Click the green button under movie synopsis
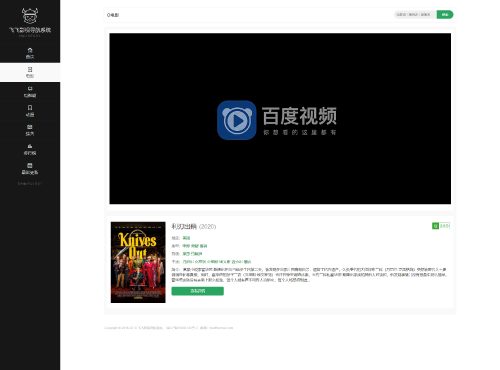The image size is (500, 370). point(198,291)
